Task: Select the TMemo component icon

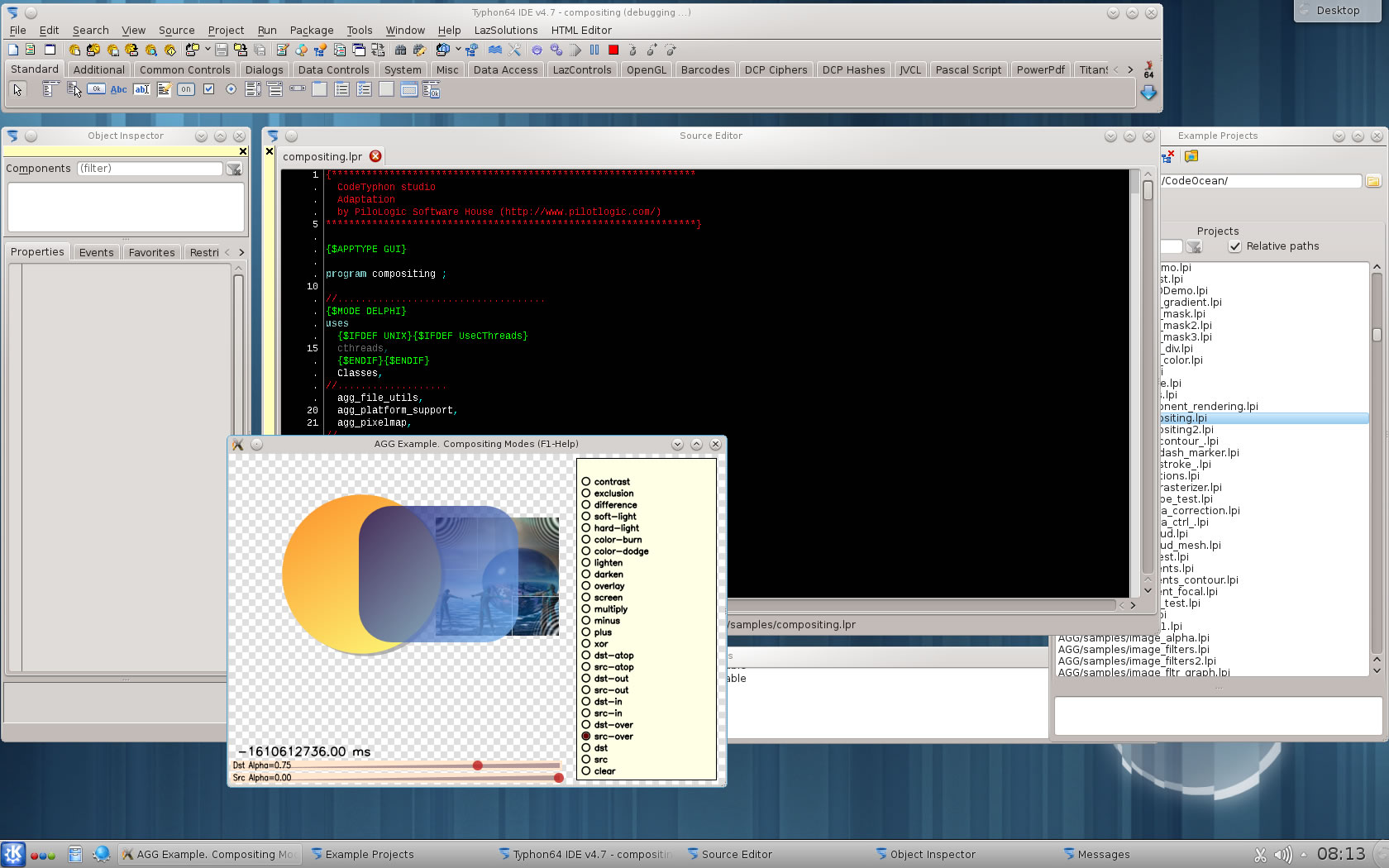Action: click(x=165, y=89)
